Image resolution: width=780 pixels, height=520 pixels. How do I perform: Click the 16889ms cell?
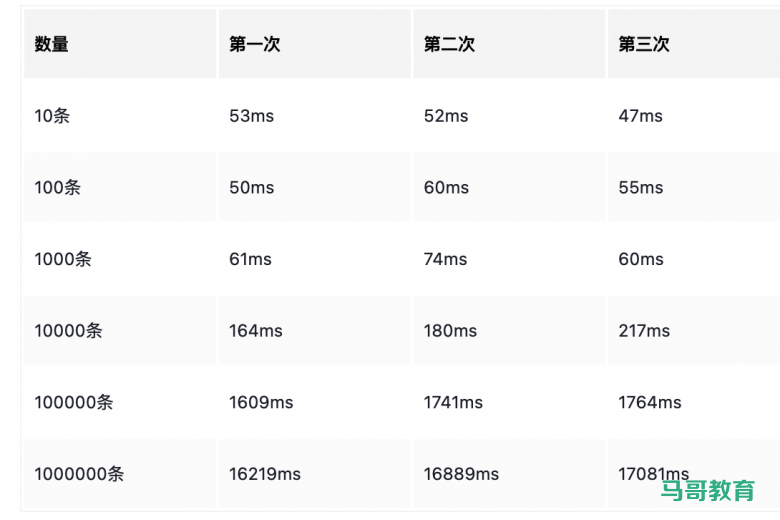460,474
